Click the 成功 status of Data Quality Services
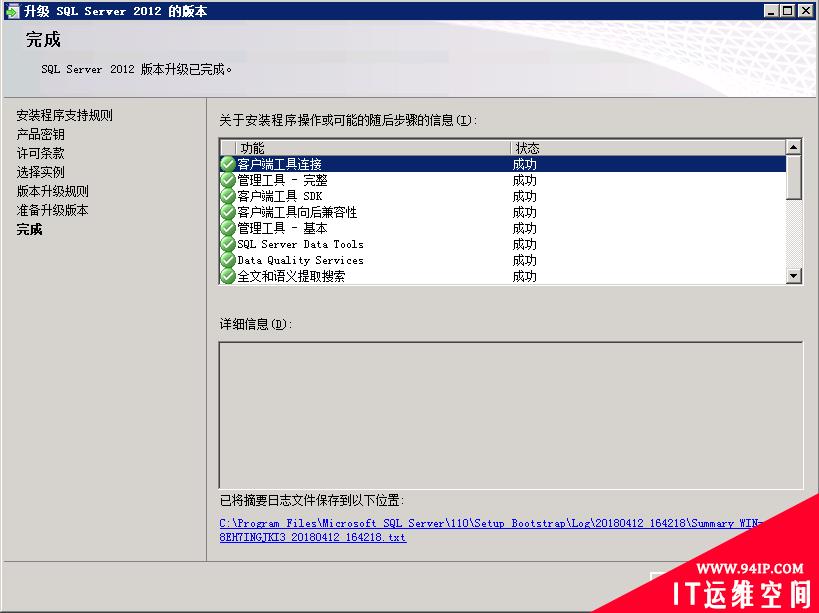 pyautogui.click(x=524, y=260)
